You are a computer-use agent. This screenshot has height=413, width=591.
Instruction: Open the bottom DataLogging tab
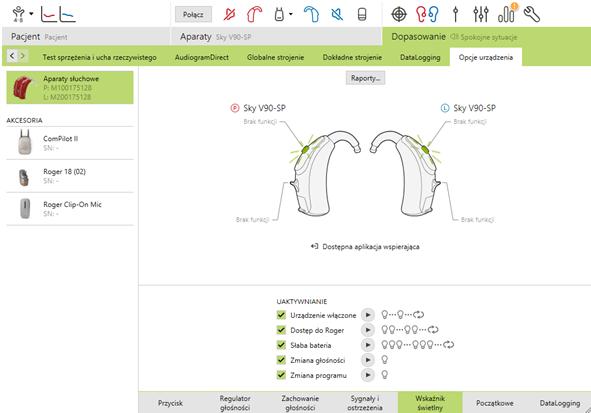coord(559,403)
